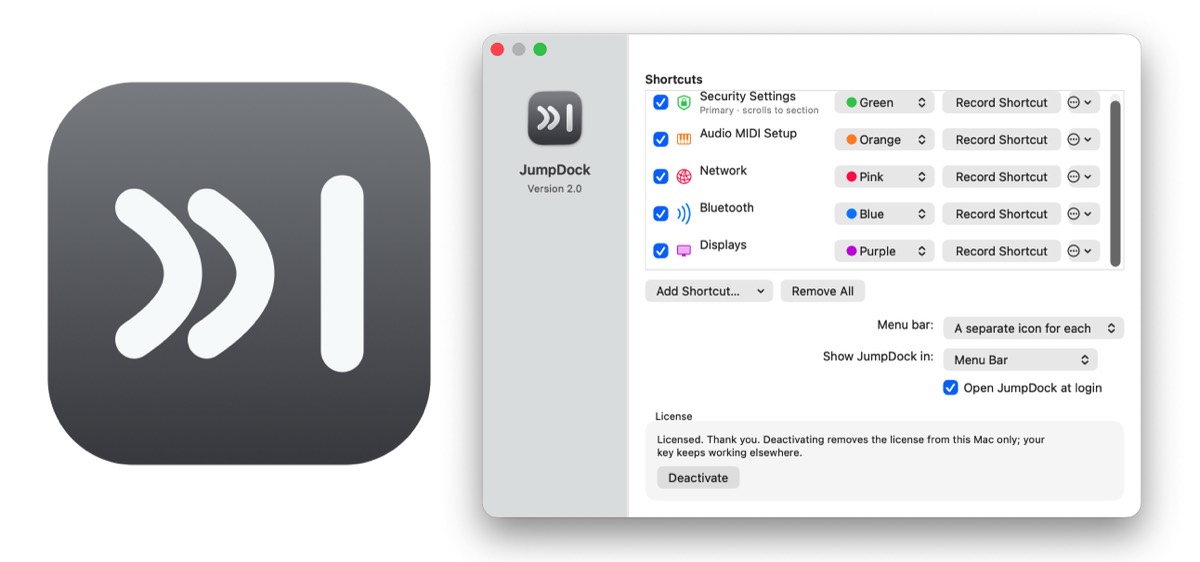Screen dimensions: 1200x562
Task: Close the JumpDock settings window
Action: tap(497, 49)
